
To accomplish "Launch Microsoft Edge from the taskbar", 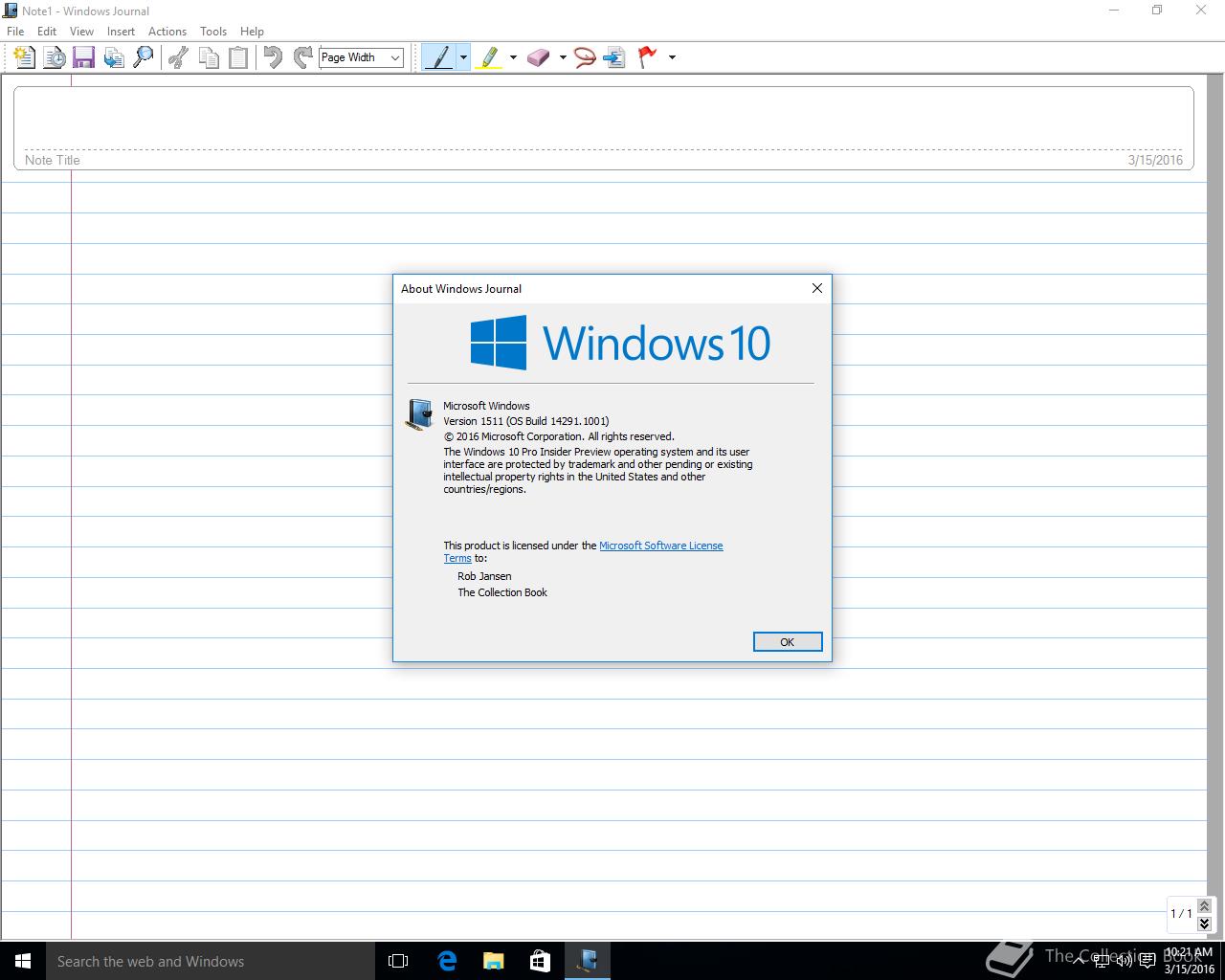I will pos(447,961).
